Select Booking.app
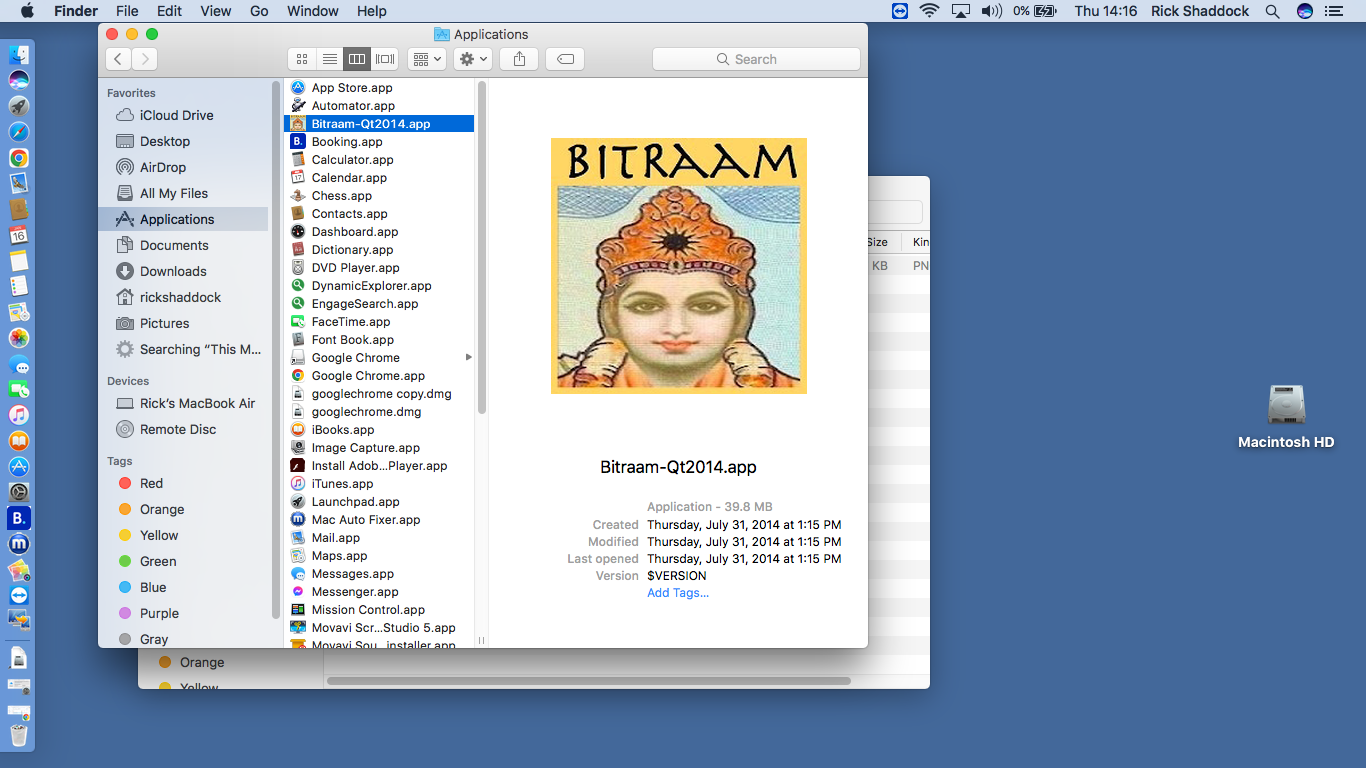 pos(347,142)
